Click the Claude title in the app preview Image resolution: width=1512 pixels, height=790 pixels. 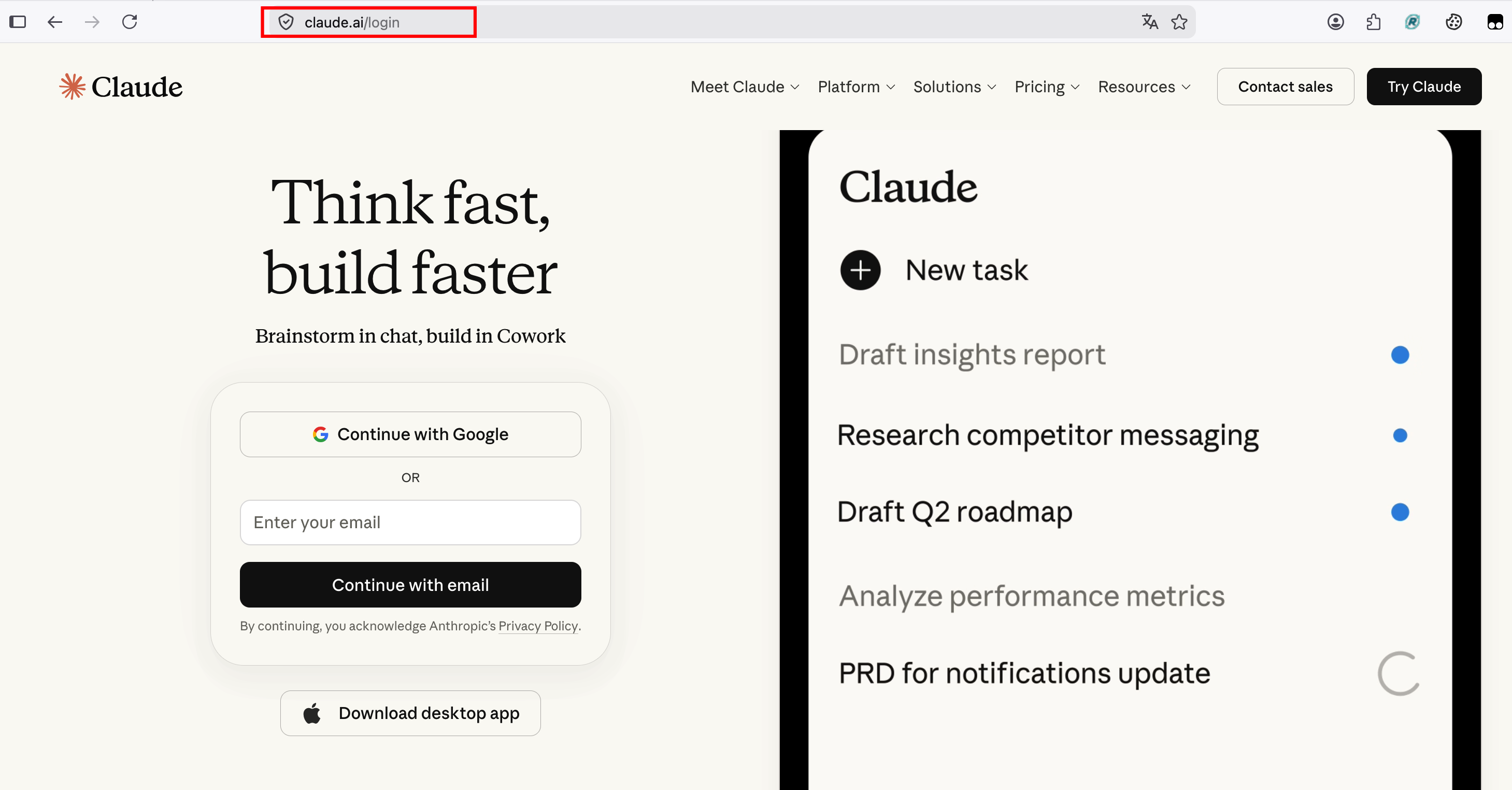point(908,187)
